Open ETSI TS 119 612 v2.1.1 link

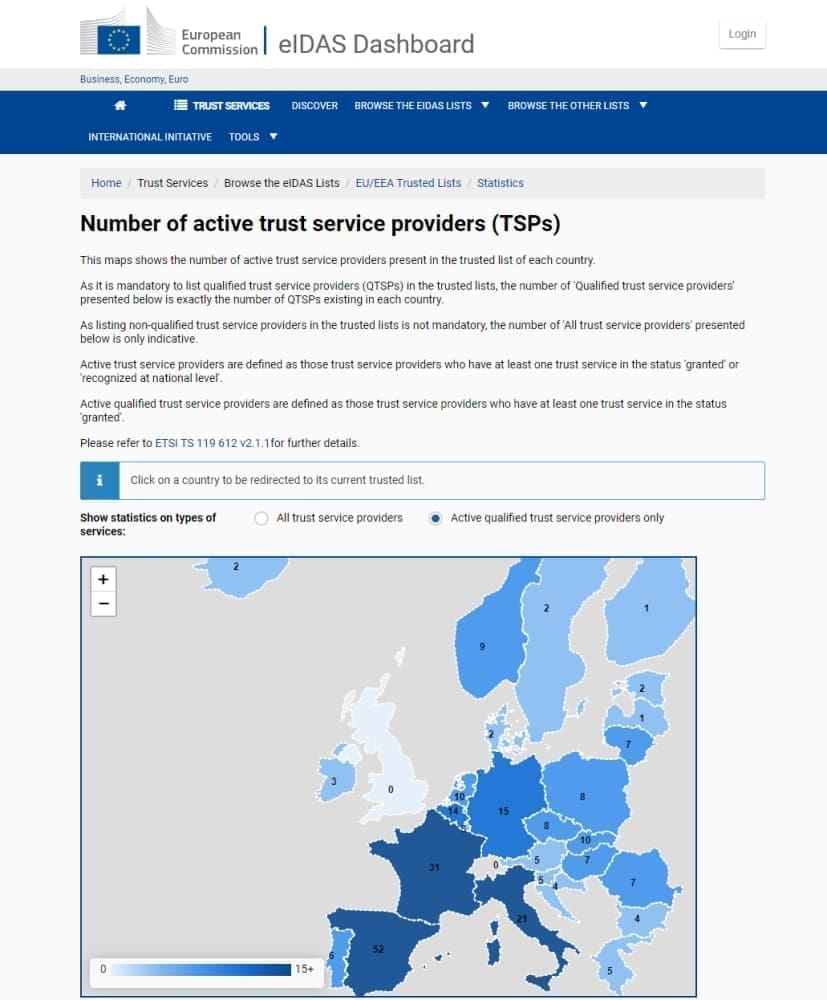(x=212, y=442)
